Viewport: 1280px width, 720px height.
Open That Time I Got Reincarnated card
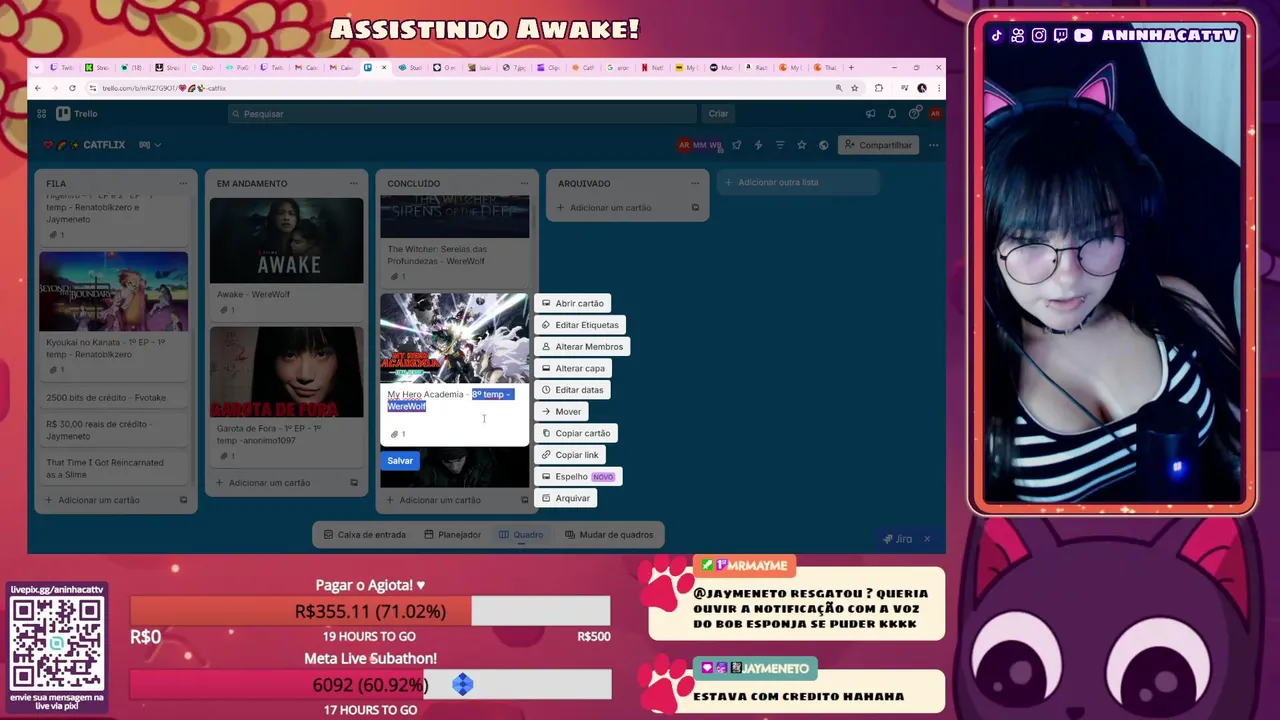[113, 468]
